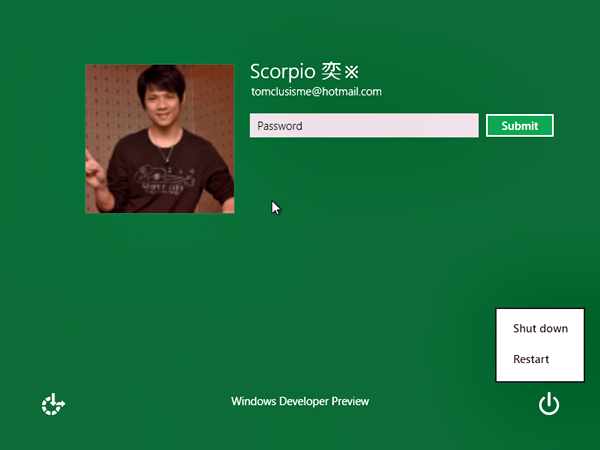
Task: Click the tomclusisme@hotmail.com email address
Action: (316, 92)
